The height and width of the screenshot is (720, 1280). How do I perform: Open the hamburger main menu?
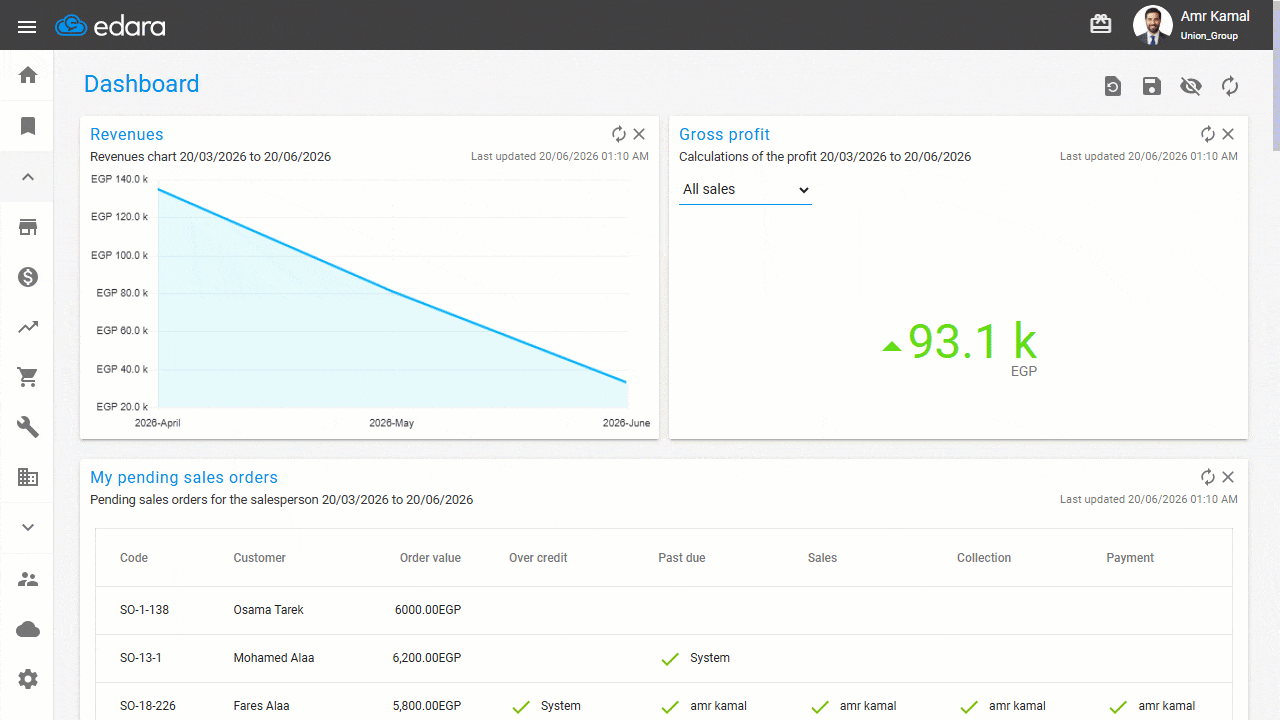click(x=27, y=26)
